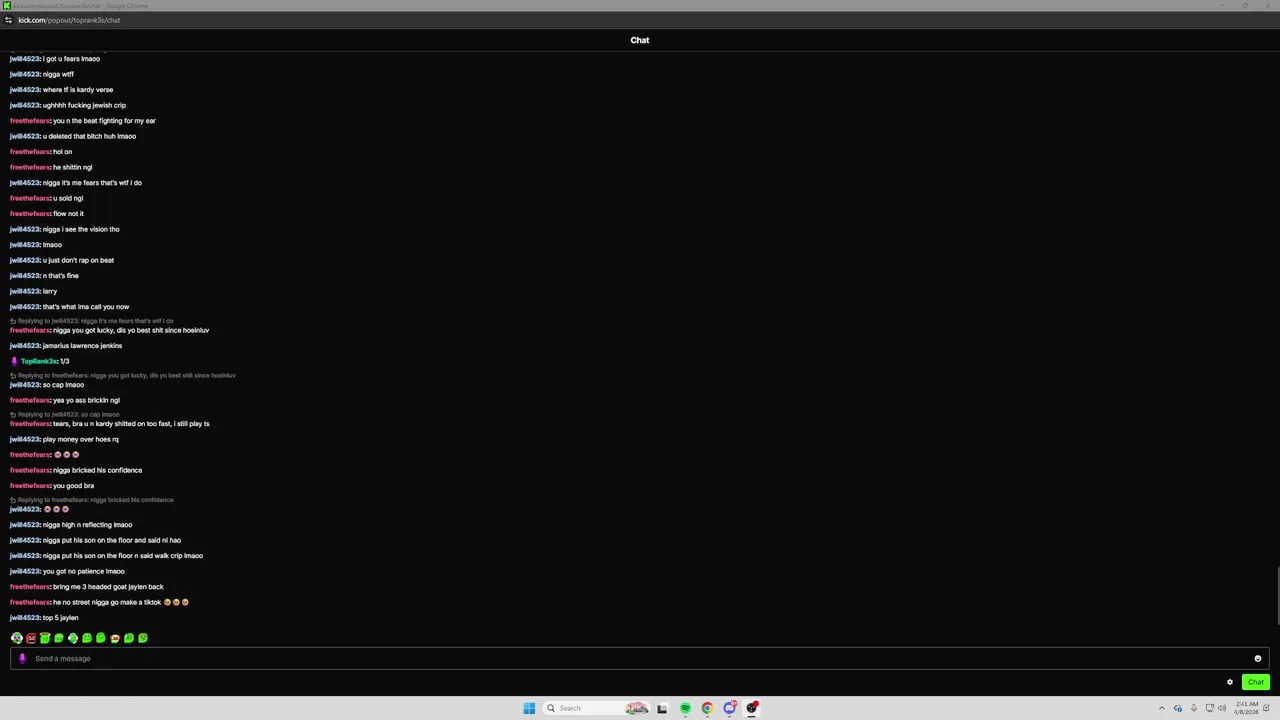Screen dimensions: 1280x720
Task: Open Task View from taskbar
Action: pyautogui.click(x=662, y=708)
